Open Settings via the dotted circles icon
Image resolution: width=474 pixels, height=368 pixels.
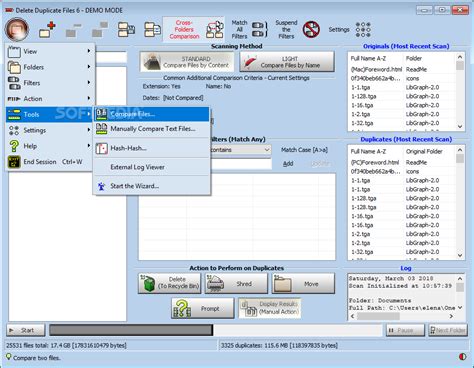[x=363, y=29]
